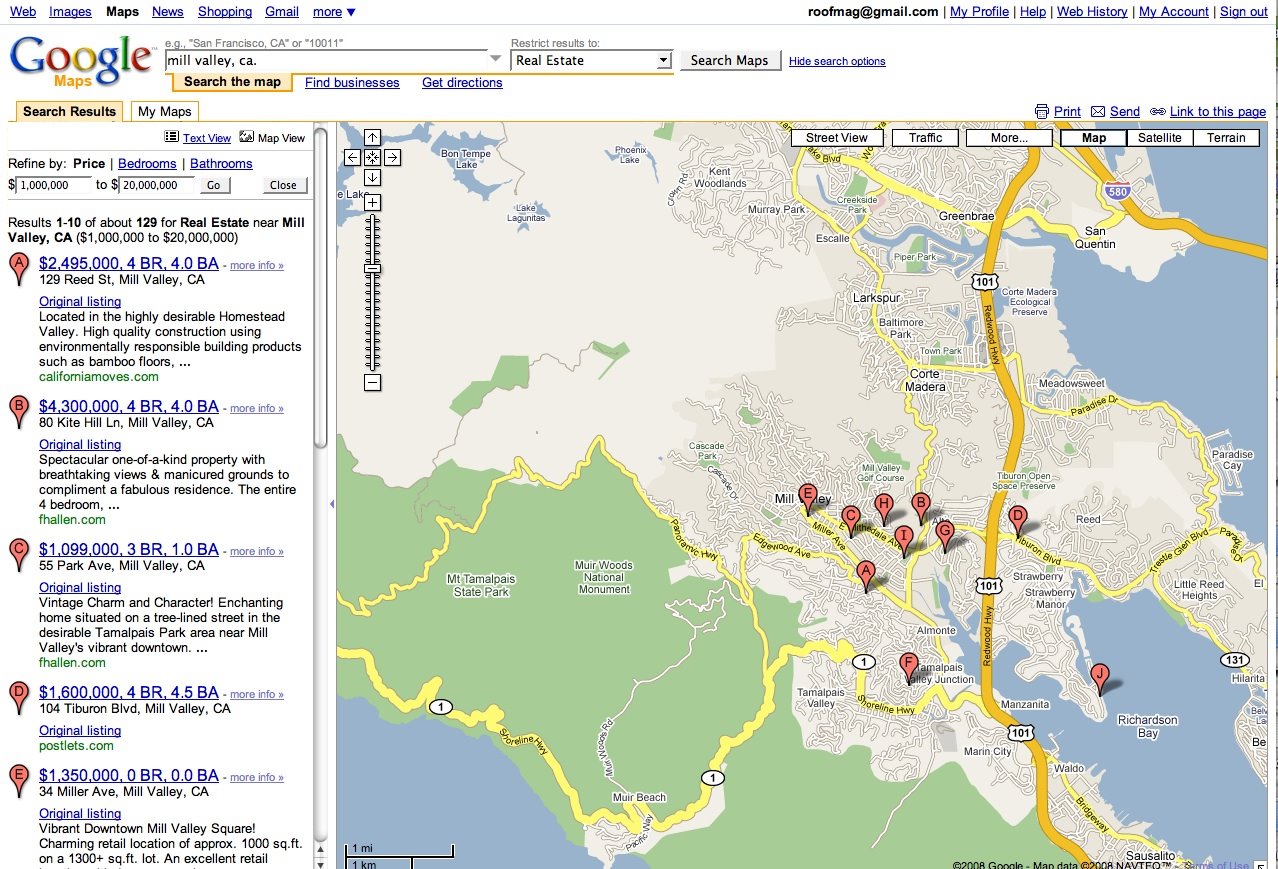1278x869 pixels.
Task: Zoom out with the minus button
Action: click(x=372, y=383)
